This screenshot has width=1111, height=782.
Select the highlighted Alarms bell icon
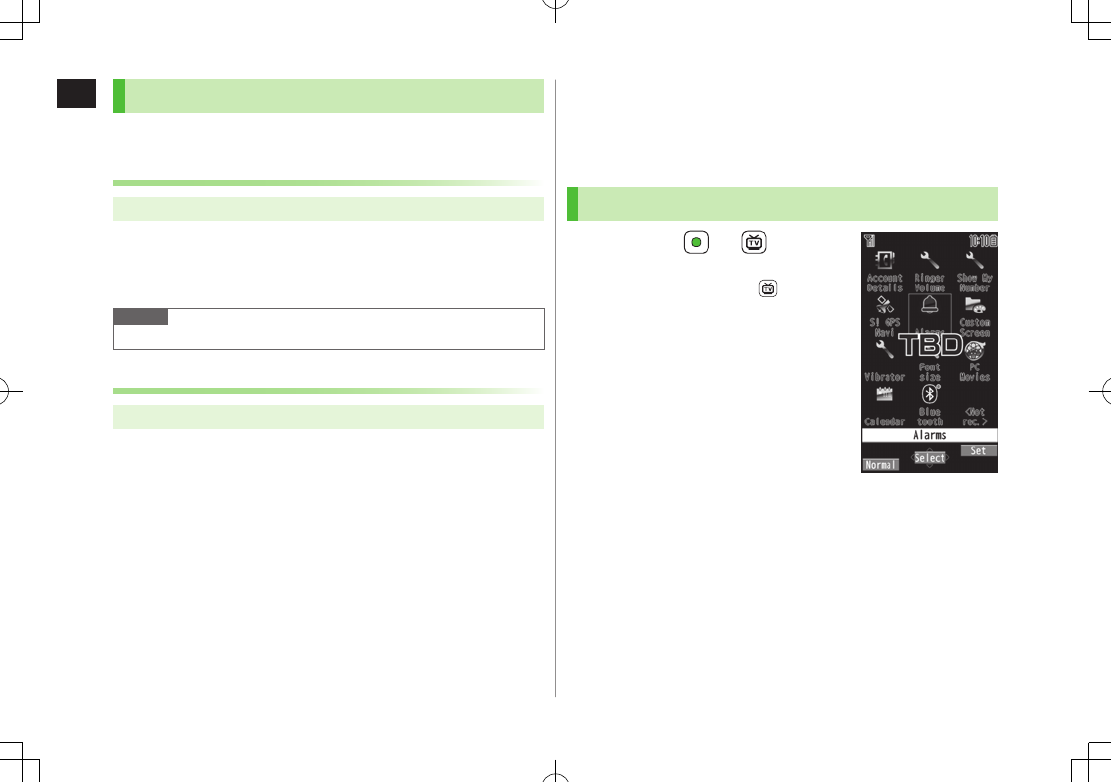coord(929,305)
